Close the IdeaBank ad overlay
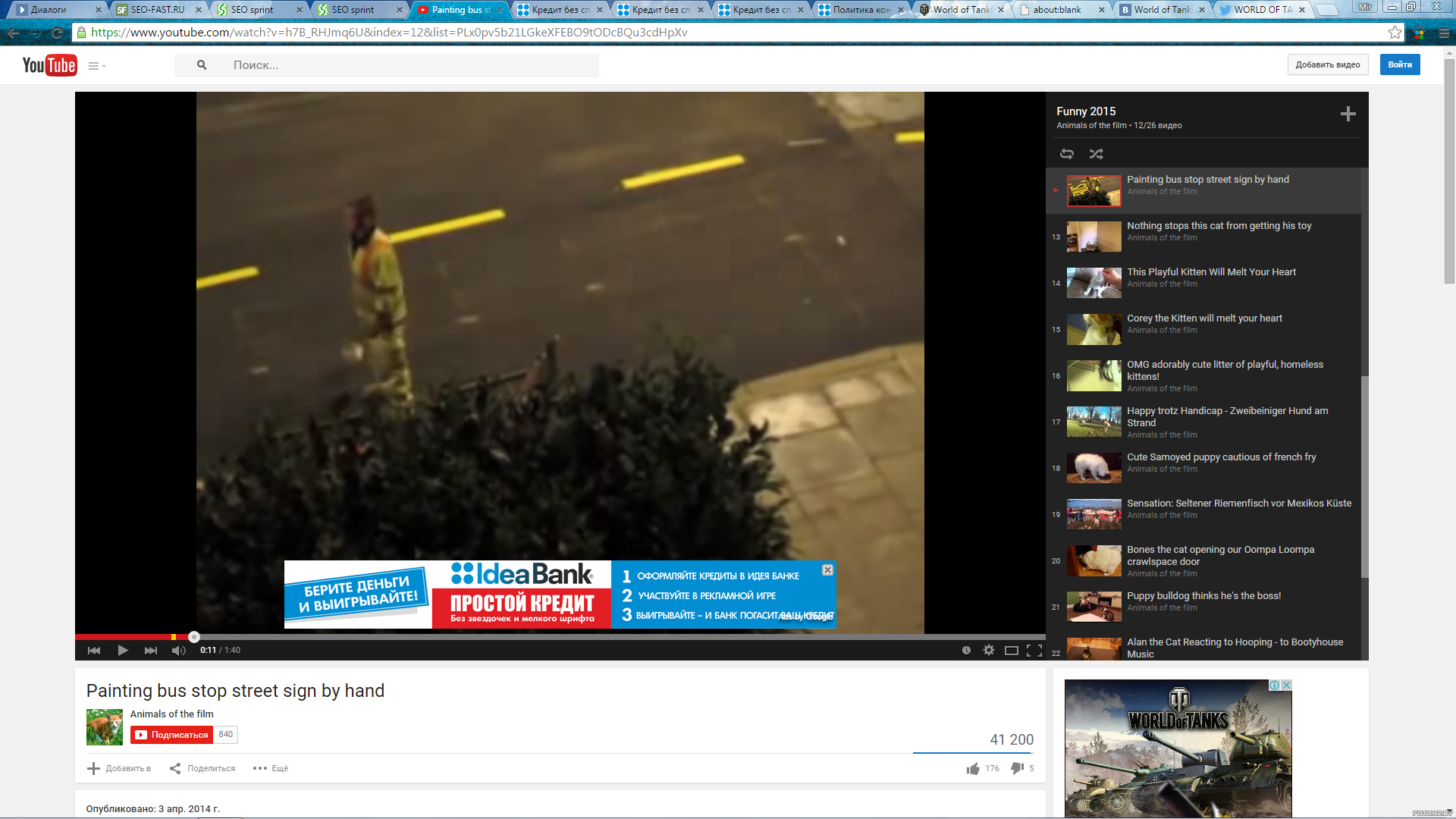Screen dimensions: 1456x819 coord(828,570)
